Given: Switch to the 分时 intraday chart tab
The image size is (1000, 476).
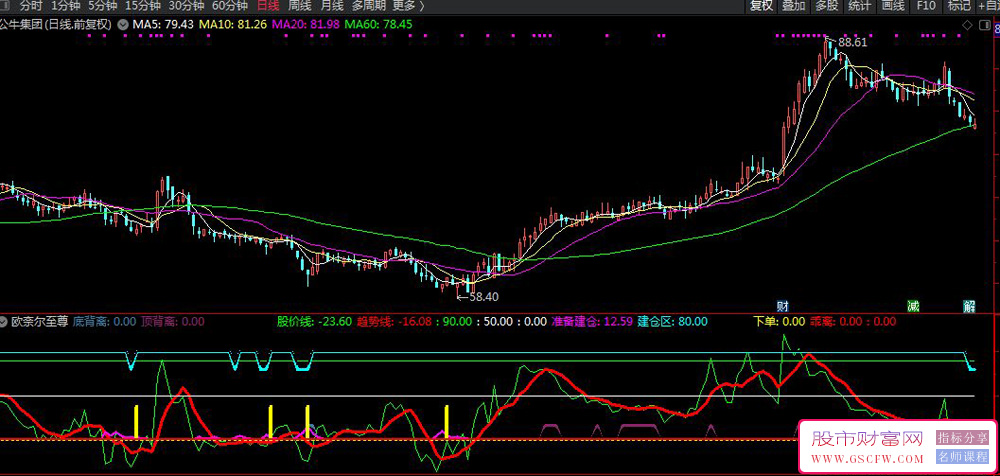Looking at the screenshot, I should coord(31,6).
